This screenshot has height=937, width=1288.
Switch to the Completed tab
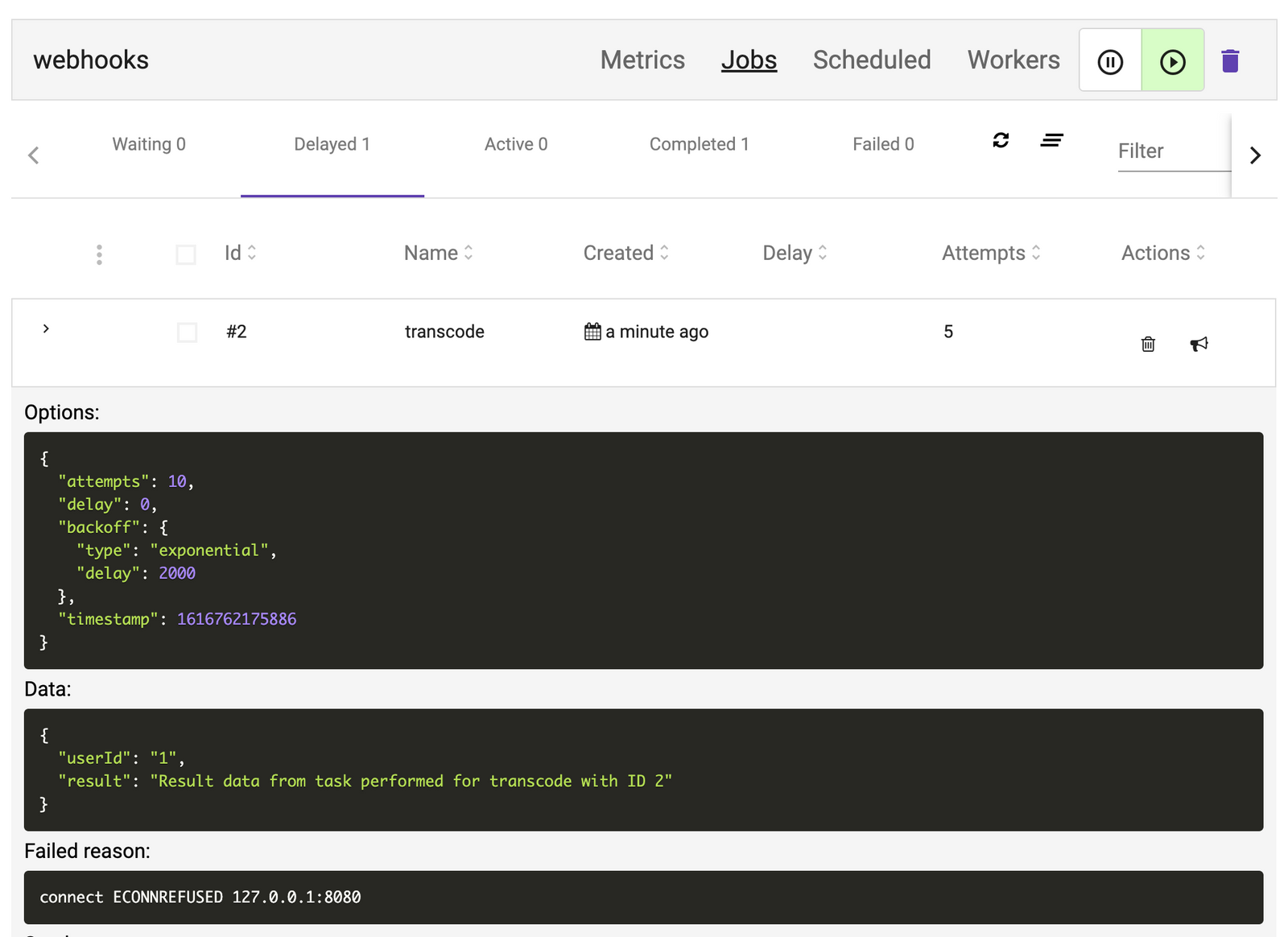pos(699,144)
